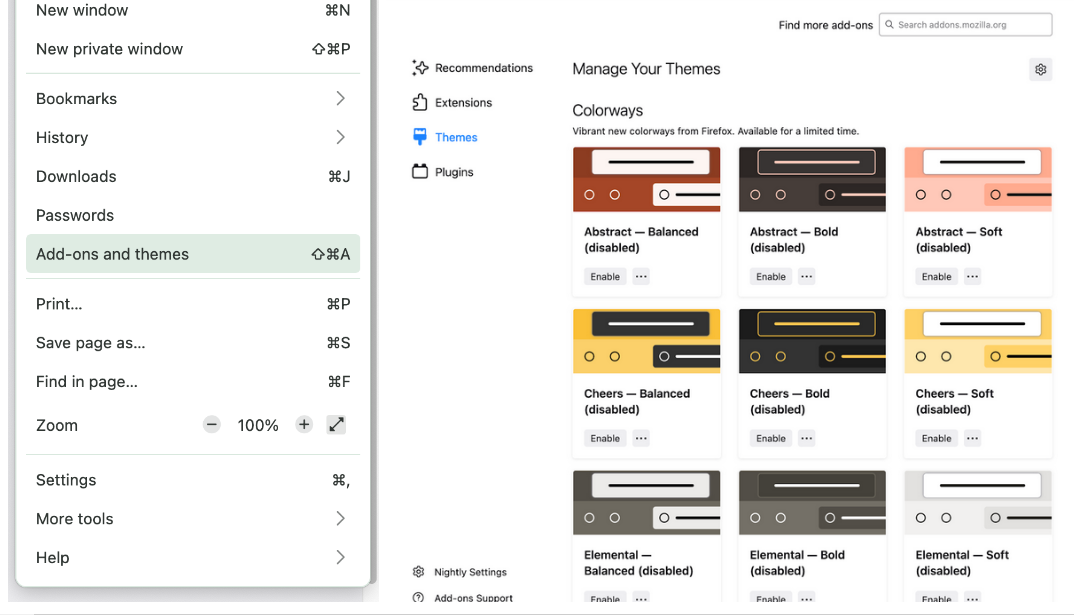
Task: Zoom out with the minus button
Action: [x=212, y=425]
